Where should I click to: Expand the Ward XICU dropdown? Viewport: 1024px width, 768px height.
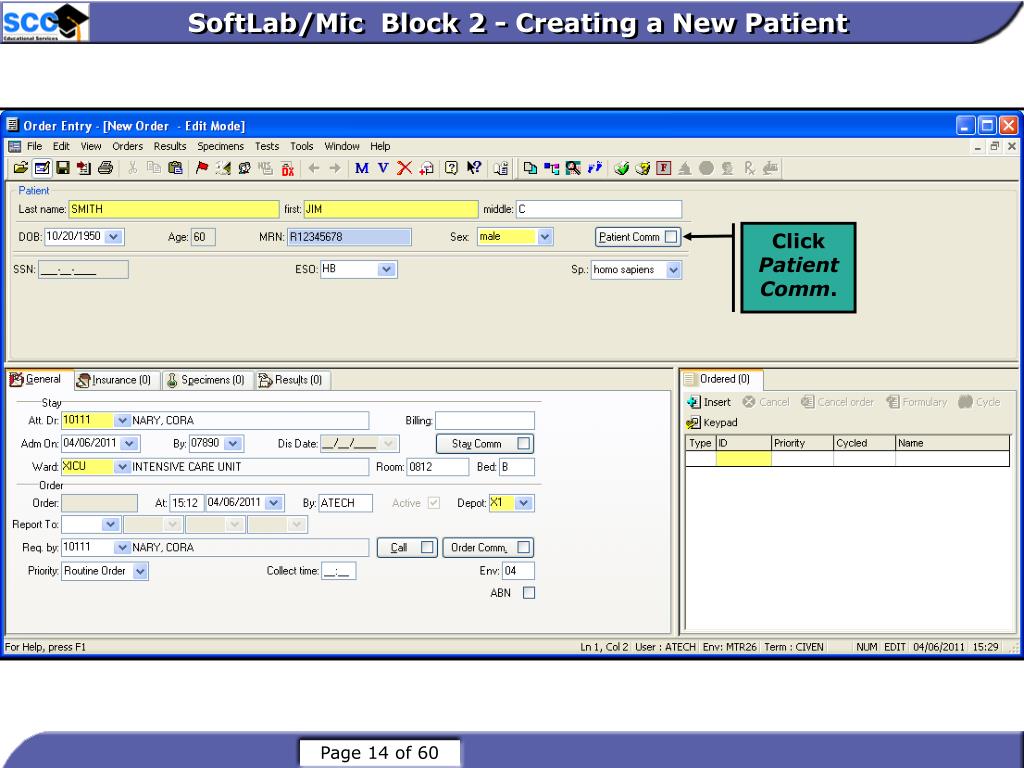(122, 466)
